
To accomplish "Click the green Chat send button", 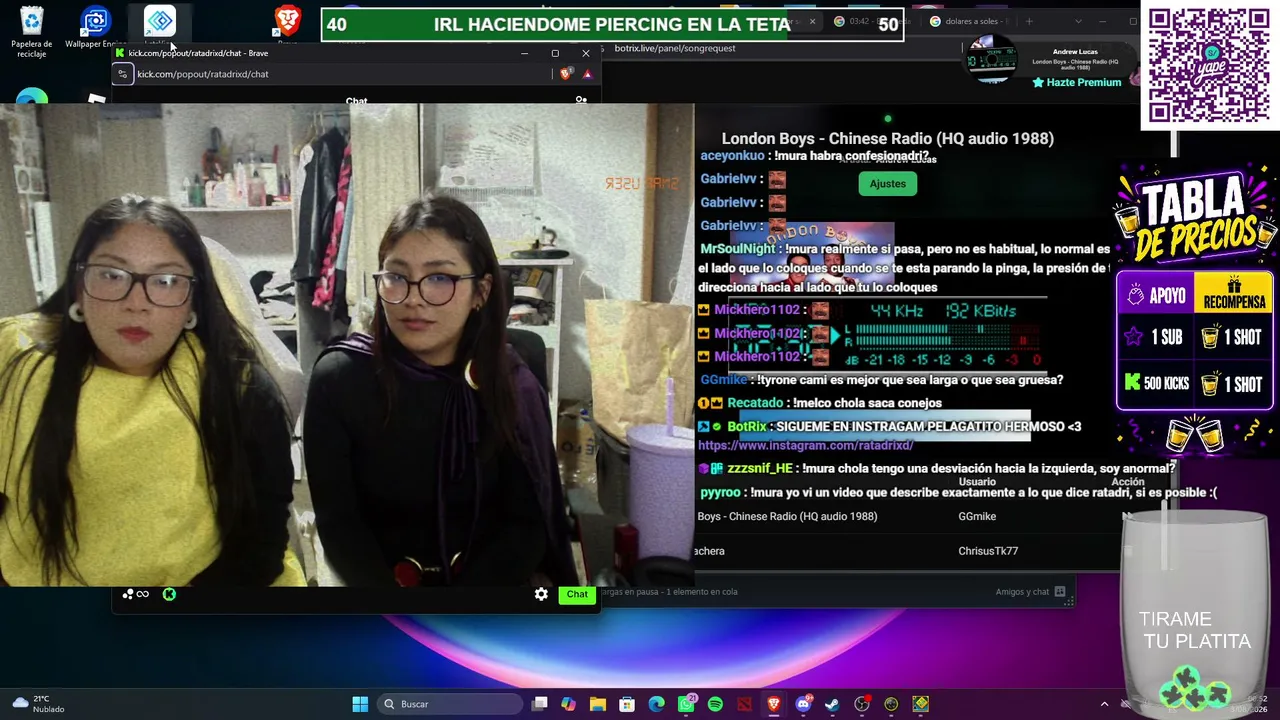I will [577, 594].
